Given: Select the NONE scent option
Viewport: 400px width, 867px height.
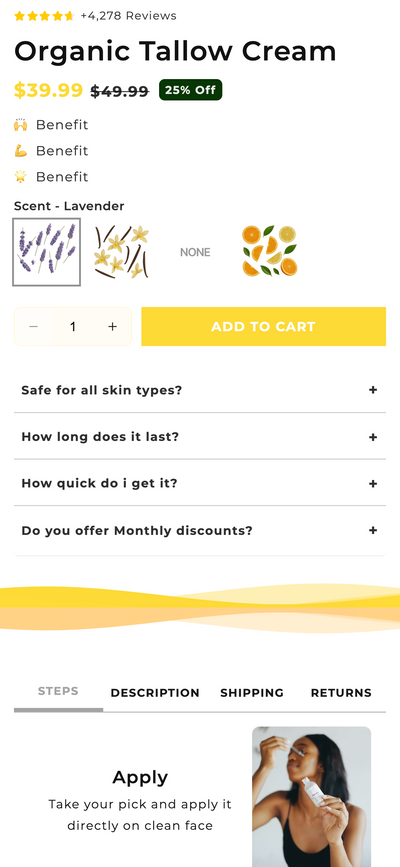Looking at the screenshot, I should [x=195, y=252].
